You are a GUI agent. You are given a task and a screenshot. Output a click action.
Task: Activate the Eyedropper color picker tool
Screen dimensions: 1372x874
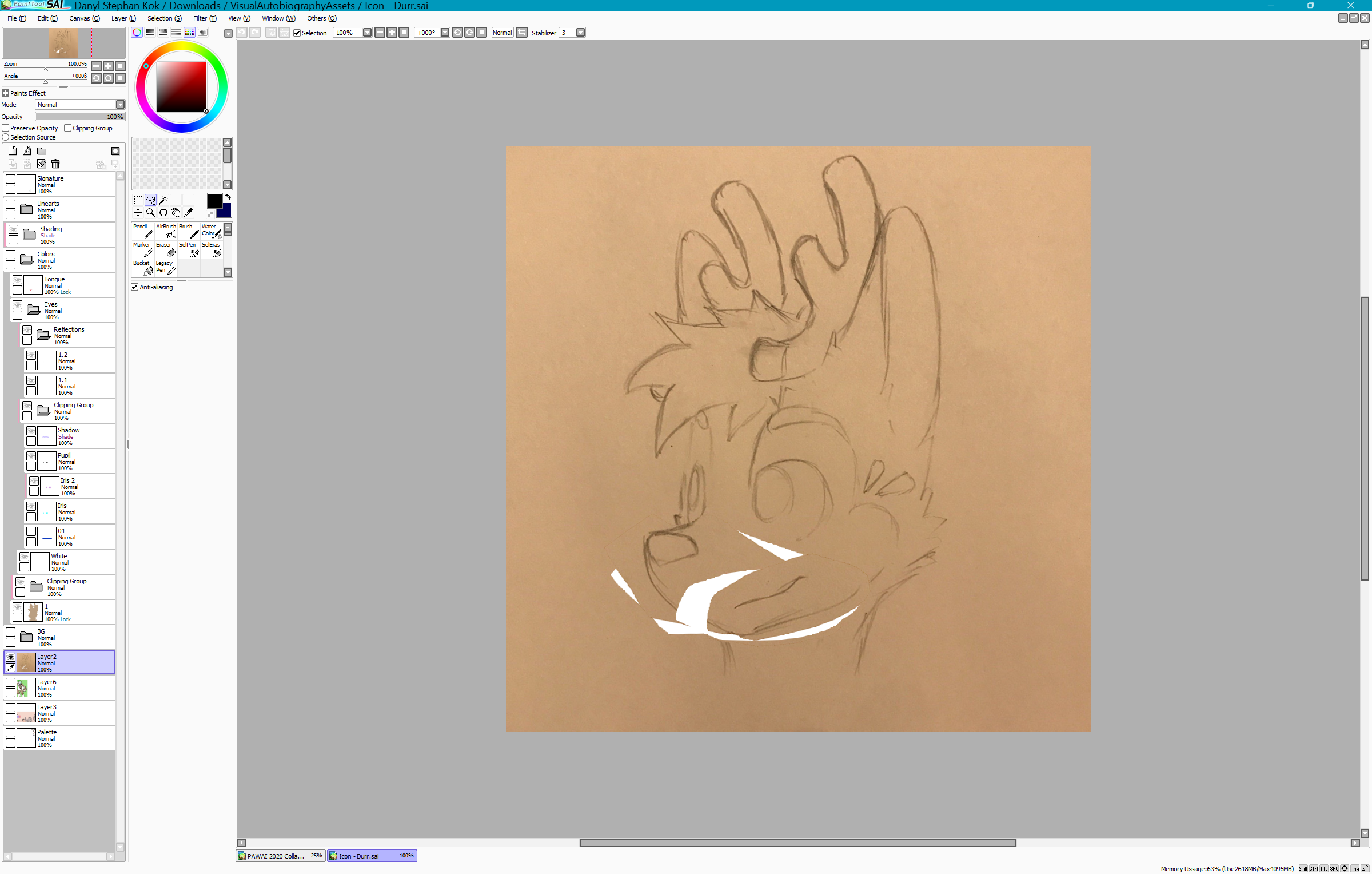[189, 213]
